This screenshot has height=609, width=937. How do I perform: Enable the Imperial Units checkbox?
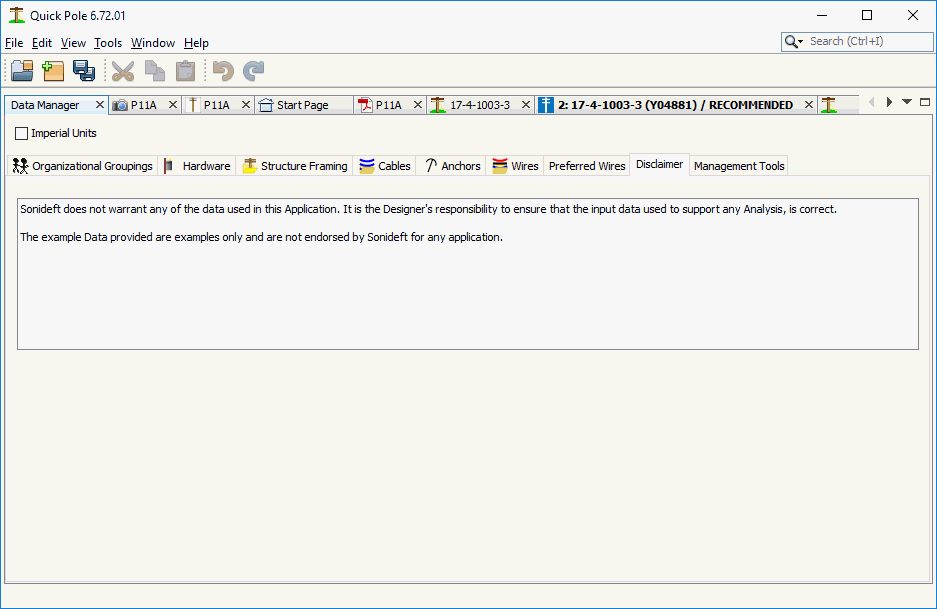[x=22, y=133]
